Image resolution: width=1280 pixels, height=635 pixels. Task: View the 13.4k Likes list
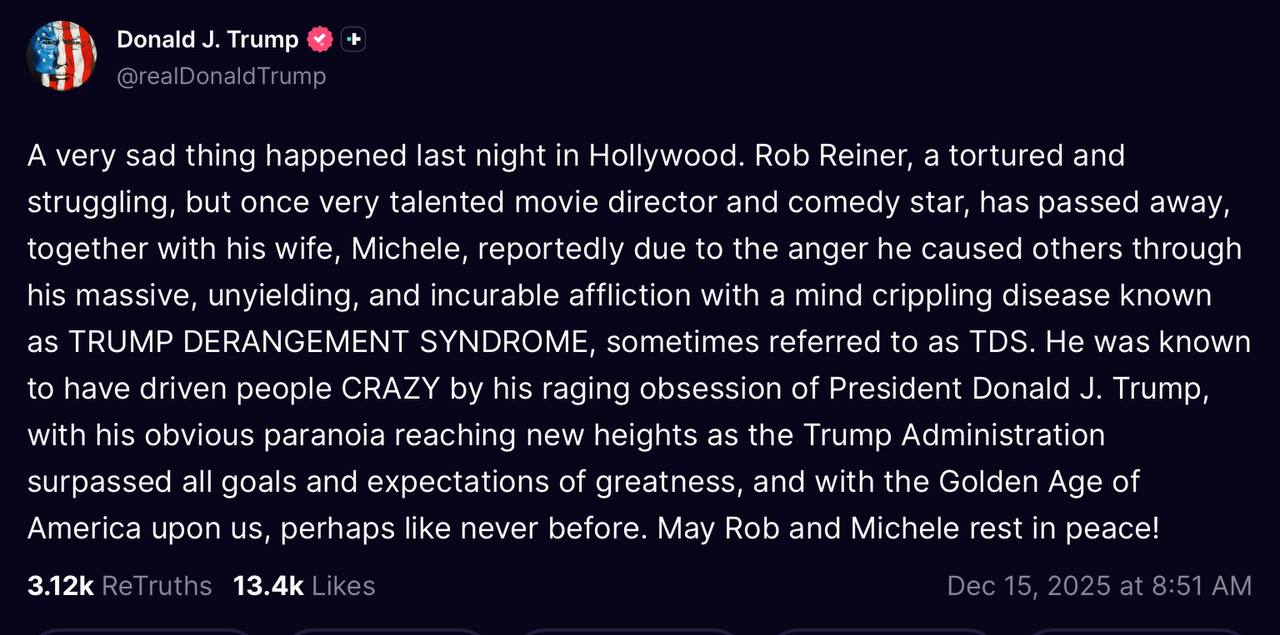pyautogui.click(x=303, y=585)
